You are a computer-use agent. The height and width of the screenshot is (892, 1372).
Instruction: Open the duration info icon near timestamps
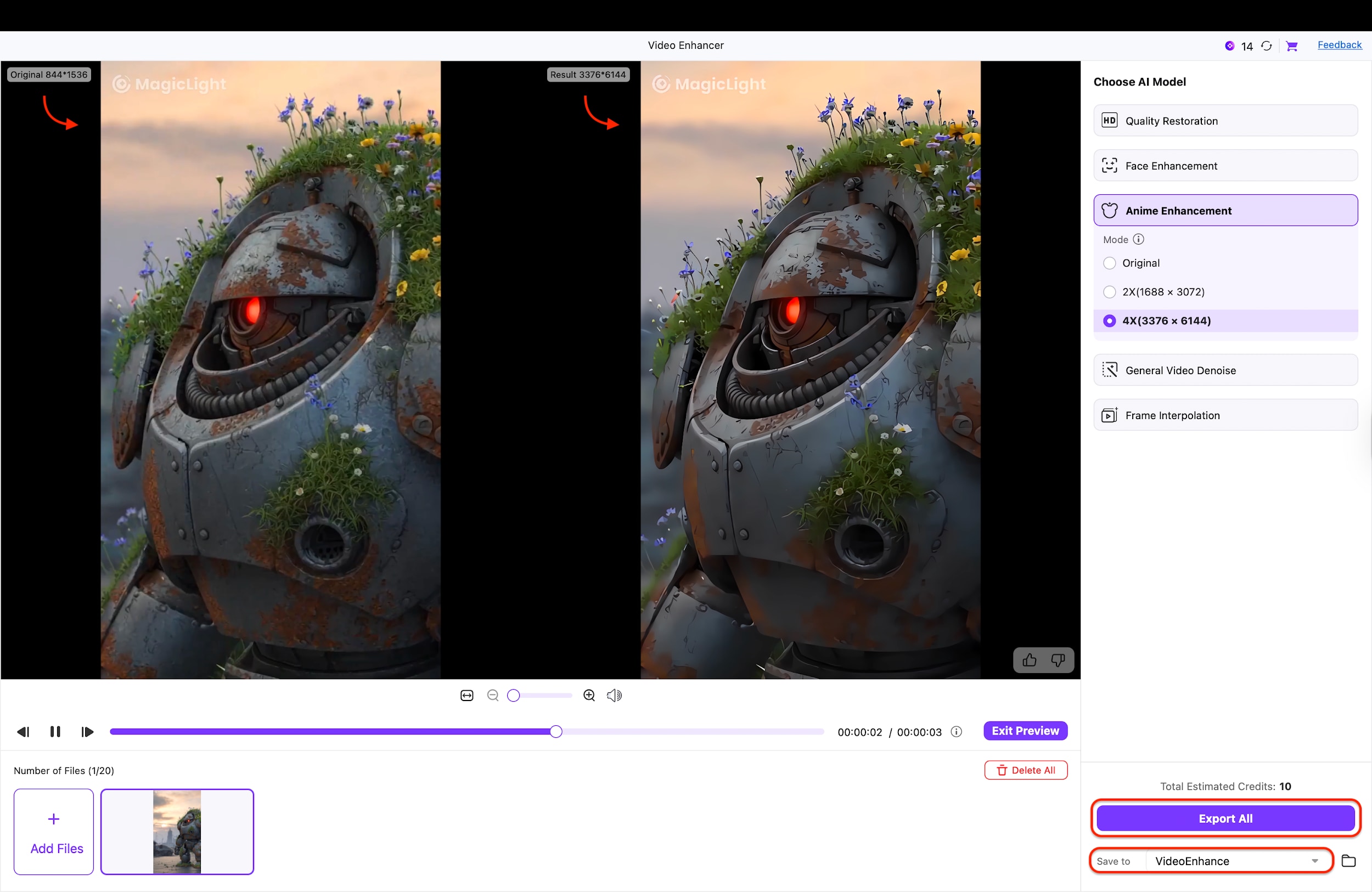(956, 732)
